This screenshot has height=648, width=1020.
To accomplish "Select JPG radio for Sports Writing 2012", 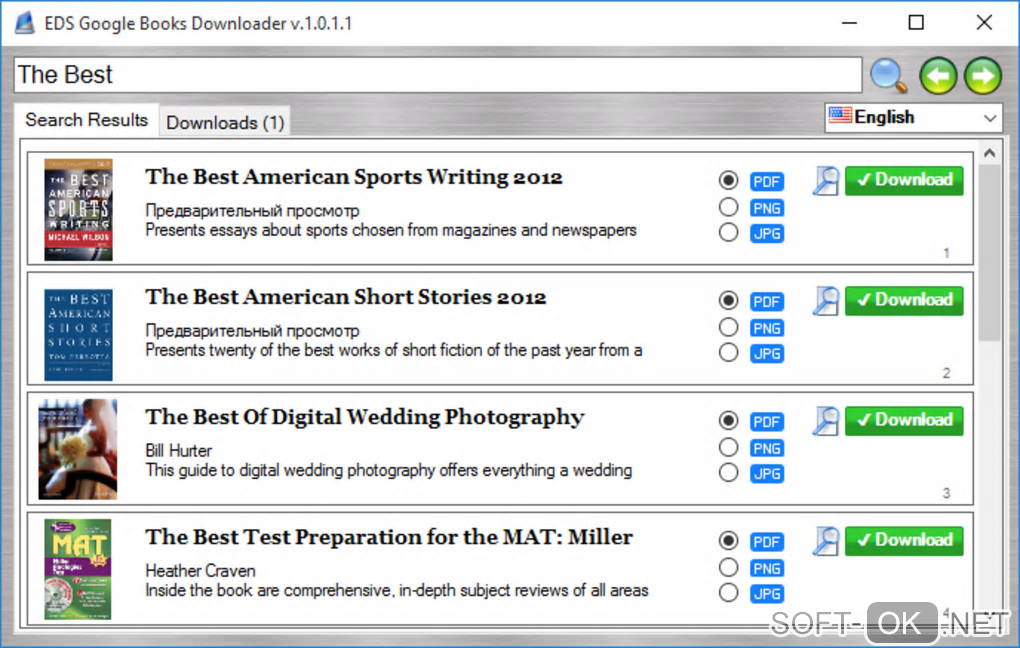I will [729, 232].
